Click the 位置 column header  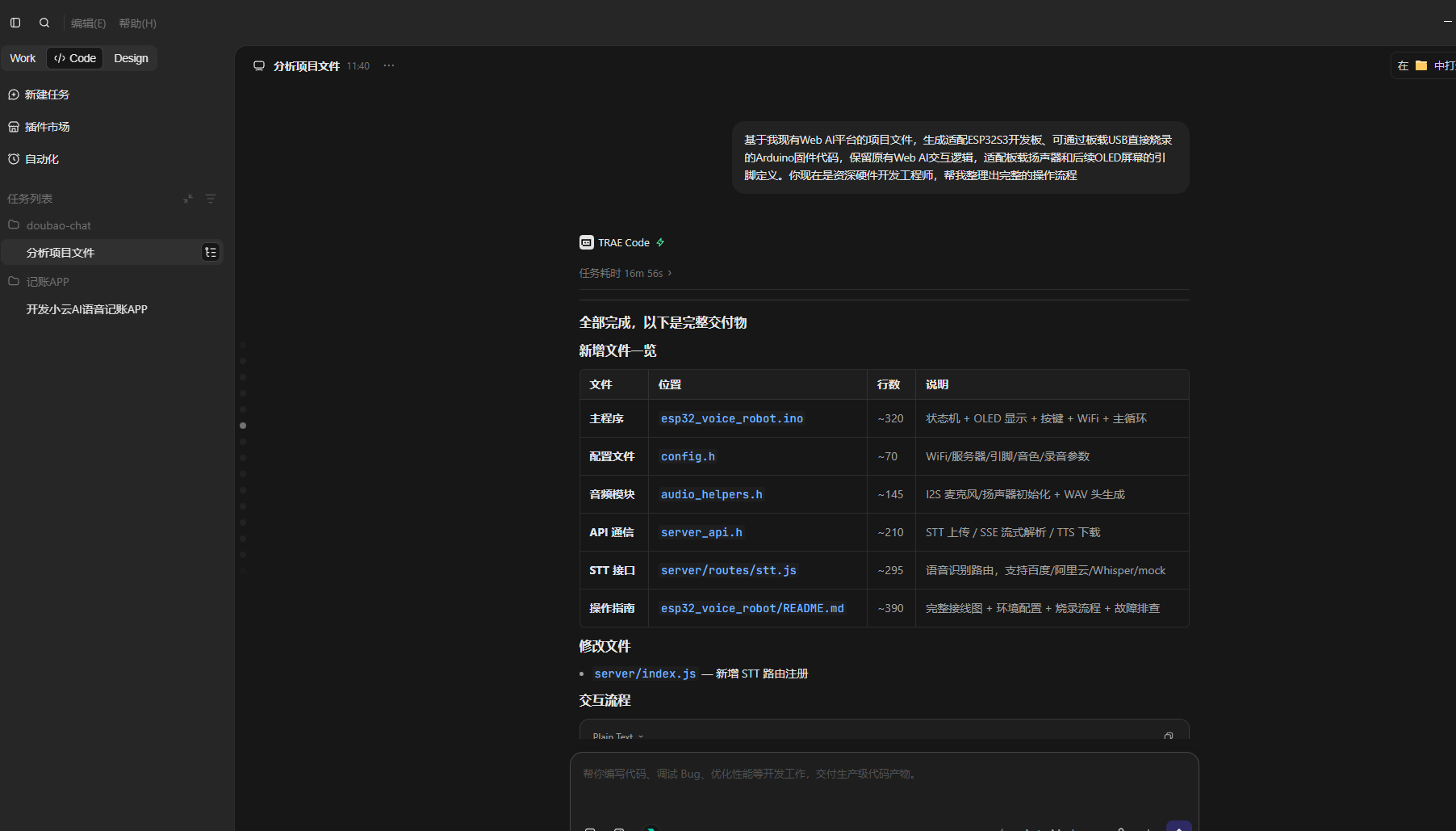pyautogui.click(x=670, y=384)
